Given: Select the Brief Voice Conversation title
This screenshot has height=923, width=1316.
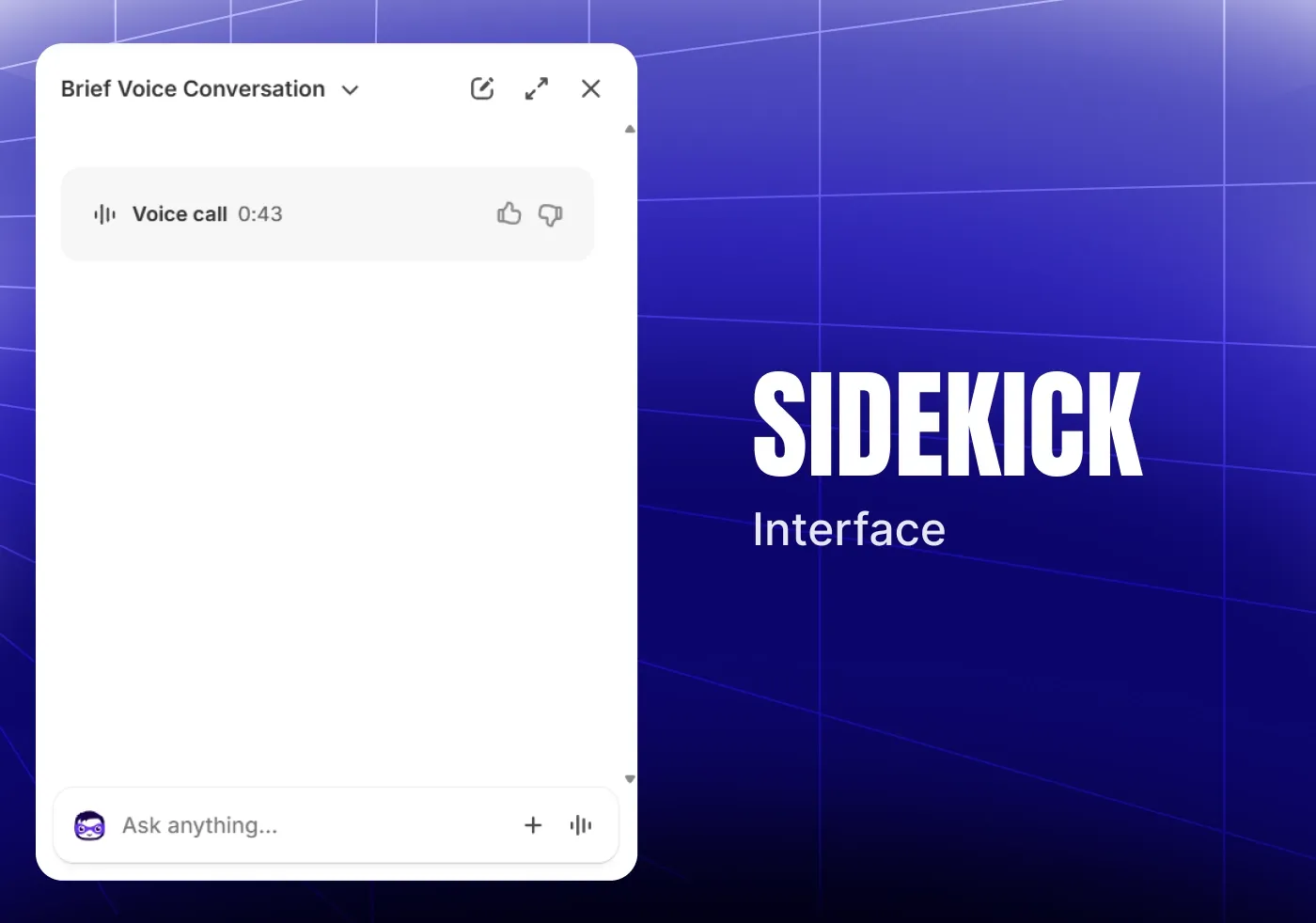Looking at the screenshot, I should 191,88.
